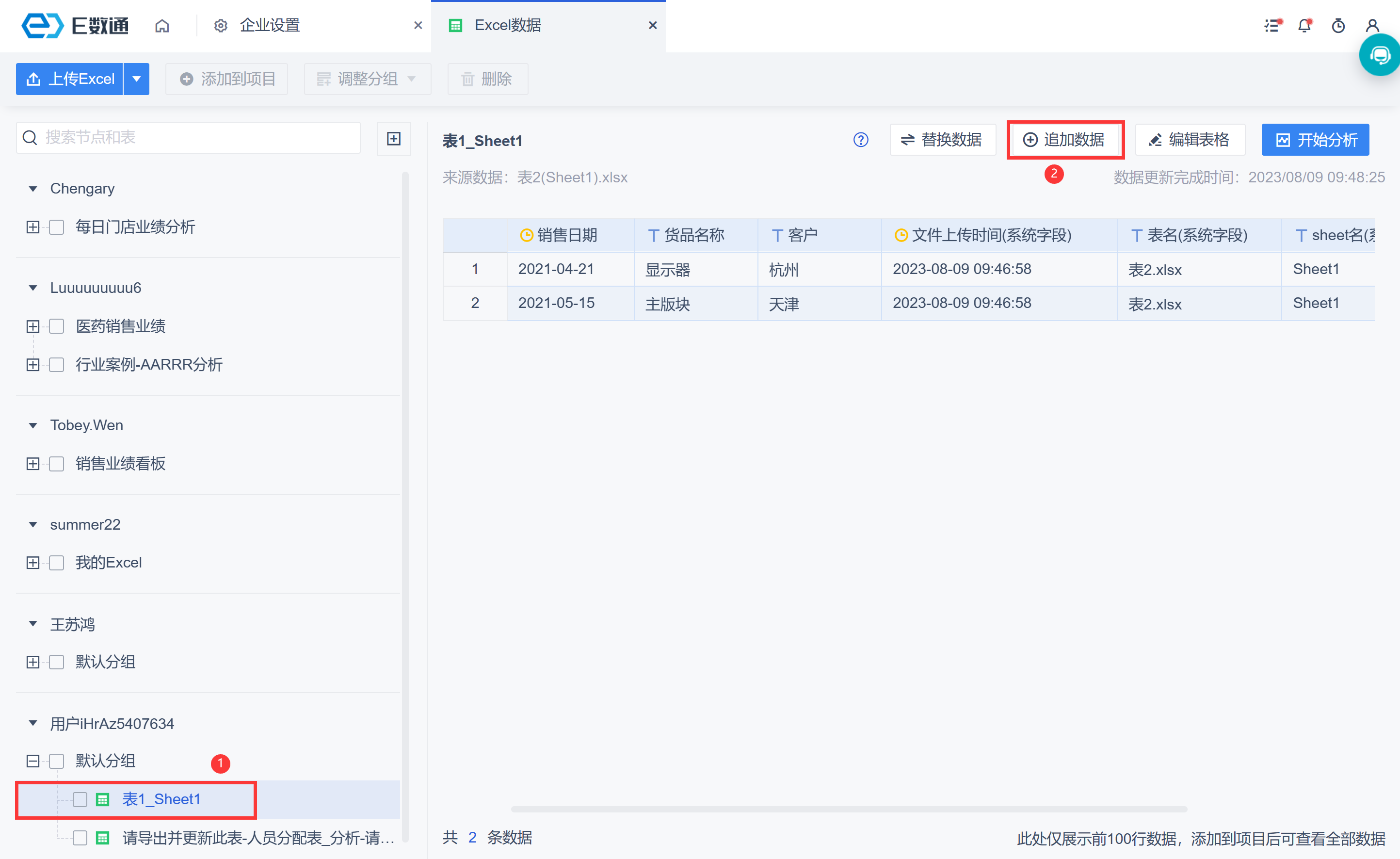Click the horizontal table scrollbar
The image size is (1400, 859).
(x=849, y=809)
